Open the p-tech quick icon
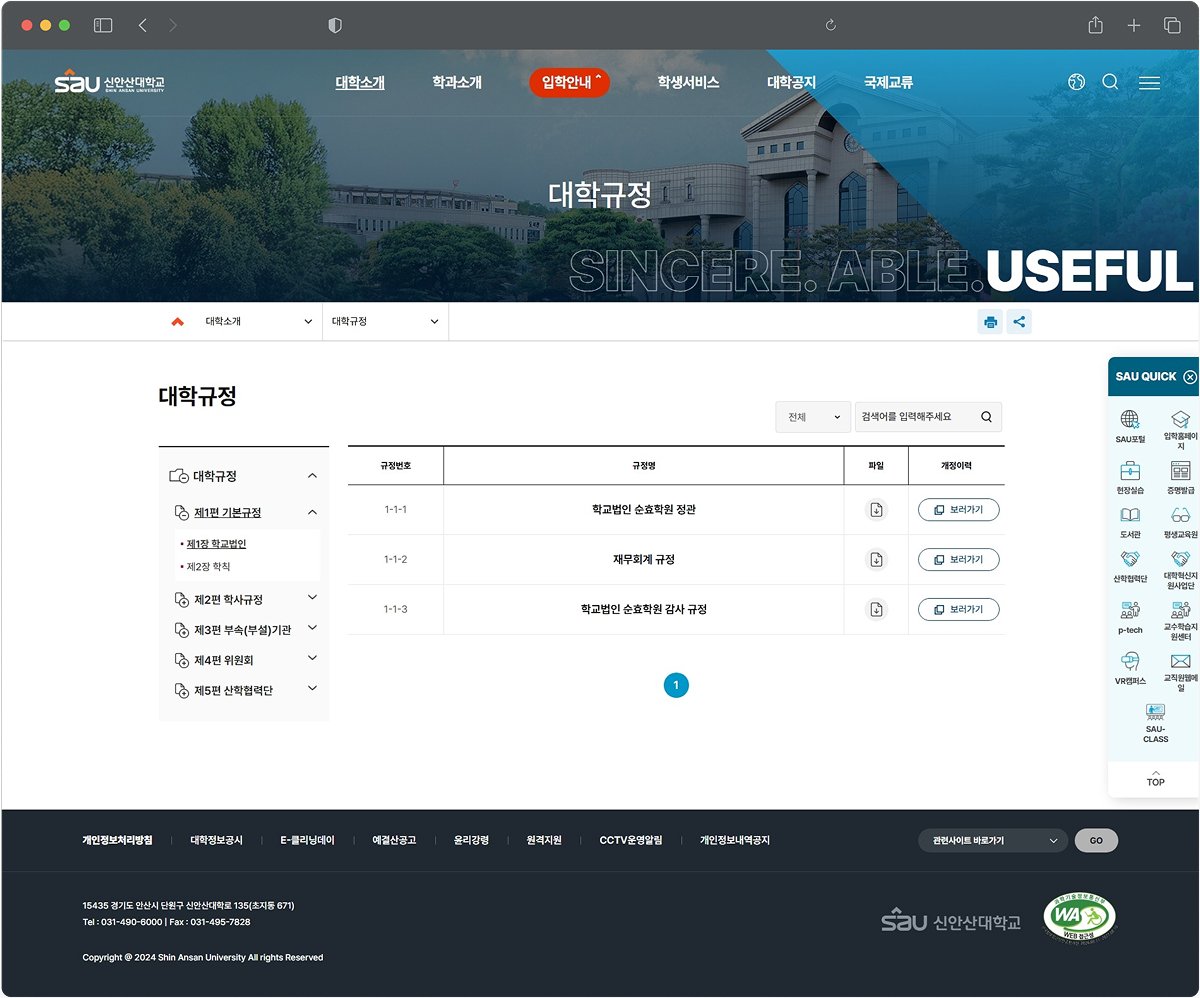1200x998 pixels. click(x=1130, y=610)
